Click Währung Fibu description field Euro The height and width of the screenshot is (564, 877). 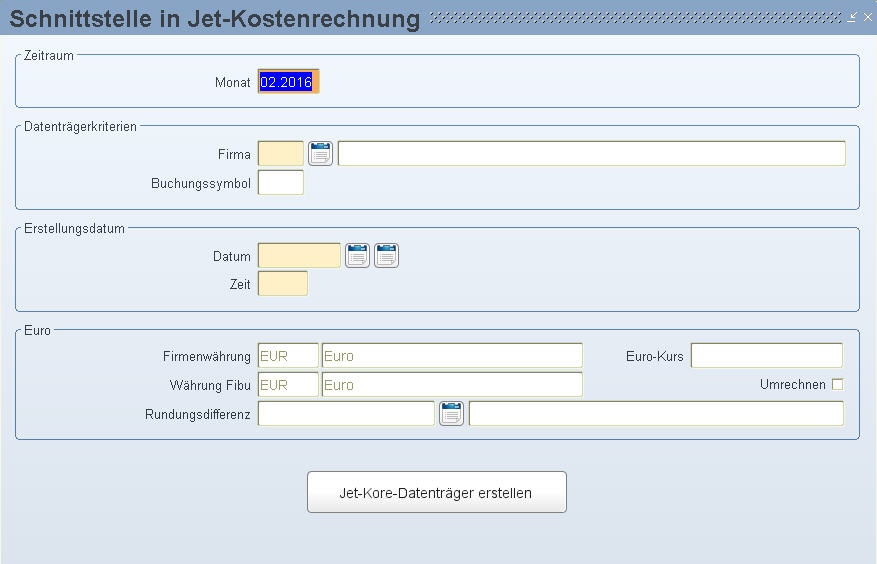452,384
